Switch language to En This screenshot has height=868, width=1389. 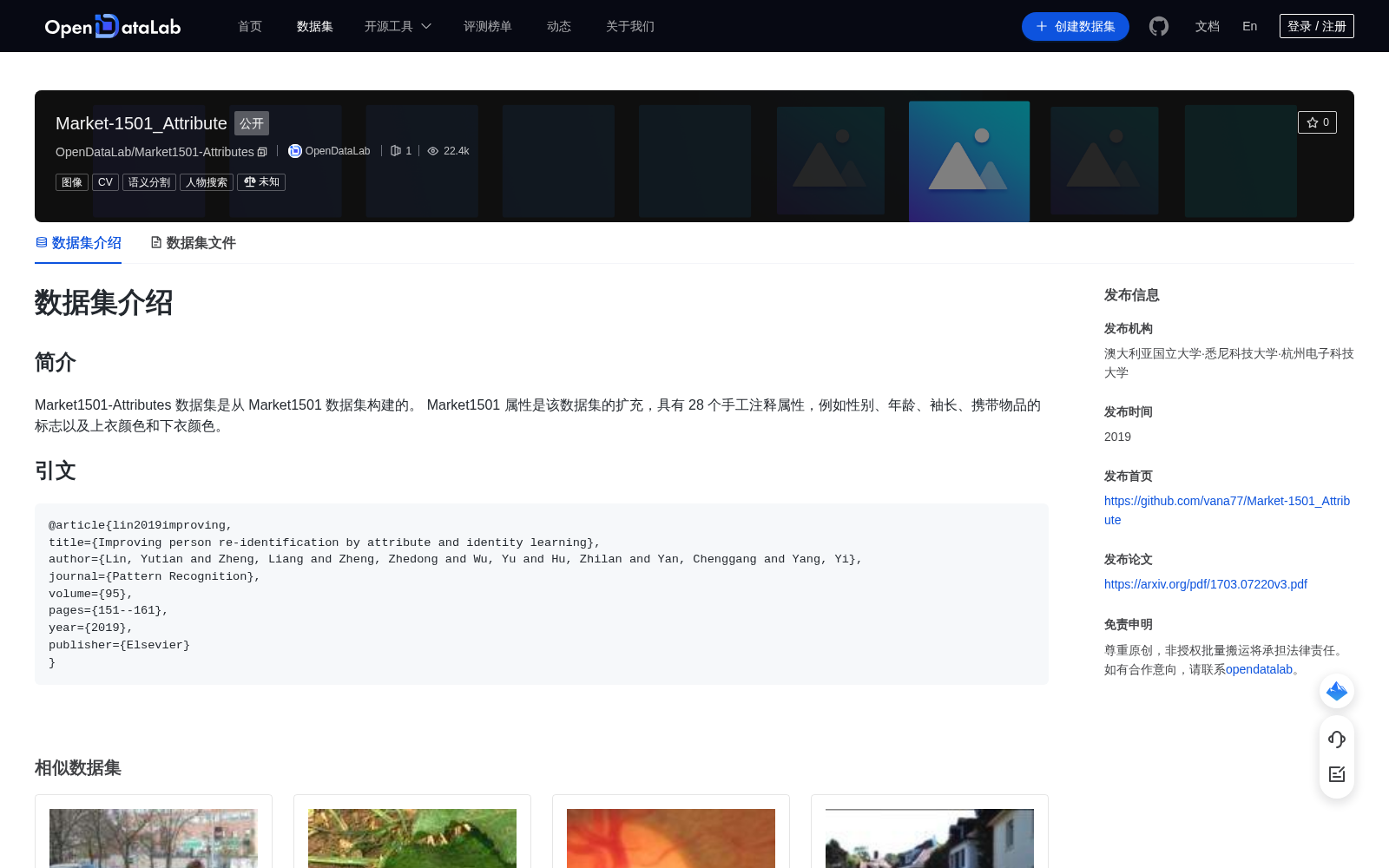pyautogui.click(x=1250, y=26)
